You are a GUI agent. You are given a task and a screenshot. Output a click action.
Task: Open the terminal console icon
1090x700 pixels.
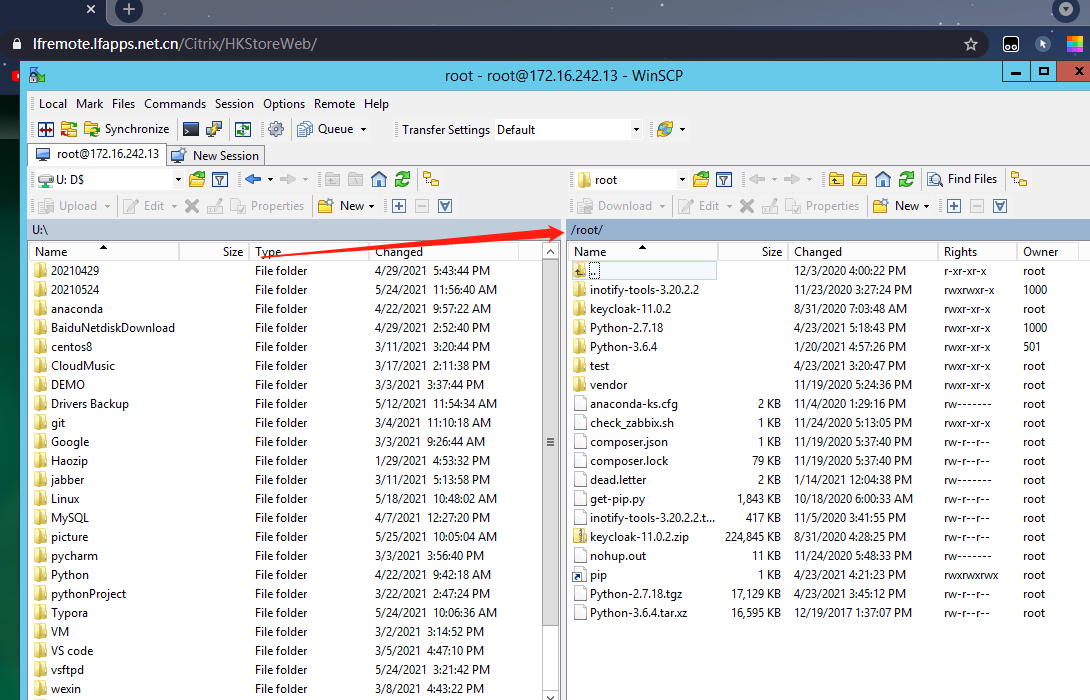pos(190,129)
